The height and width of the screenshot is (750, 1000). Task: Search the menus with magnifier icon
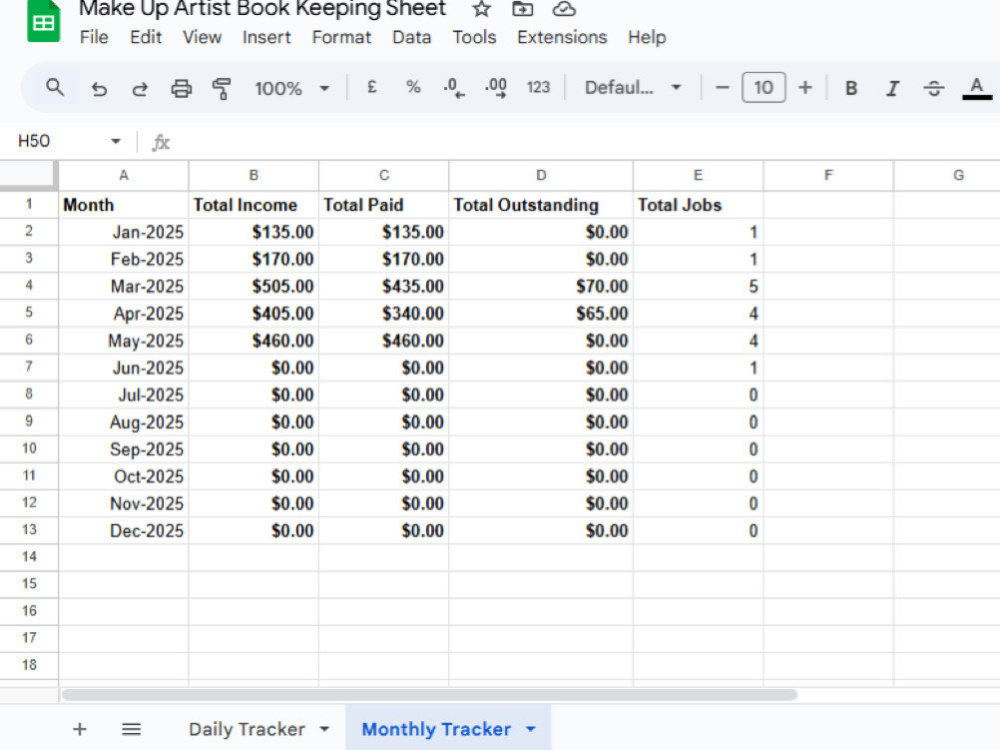coord(55,87)
